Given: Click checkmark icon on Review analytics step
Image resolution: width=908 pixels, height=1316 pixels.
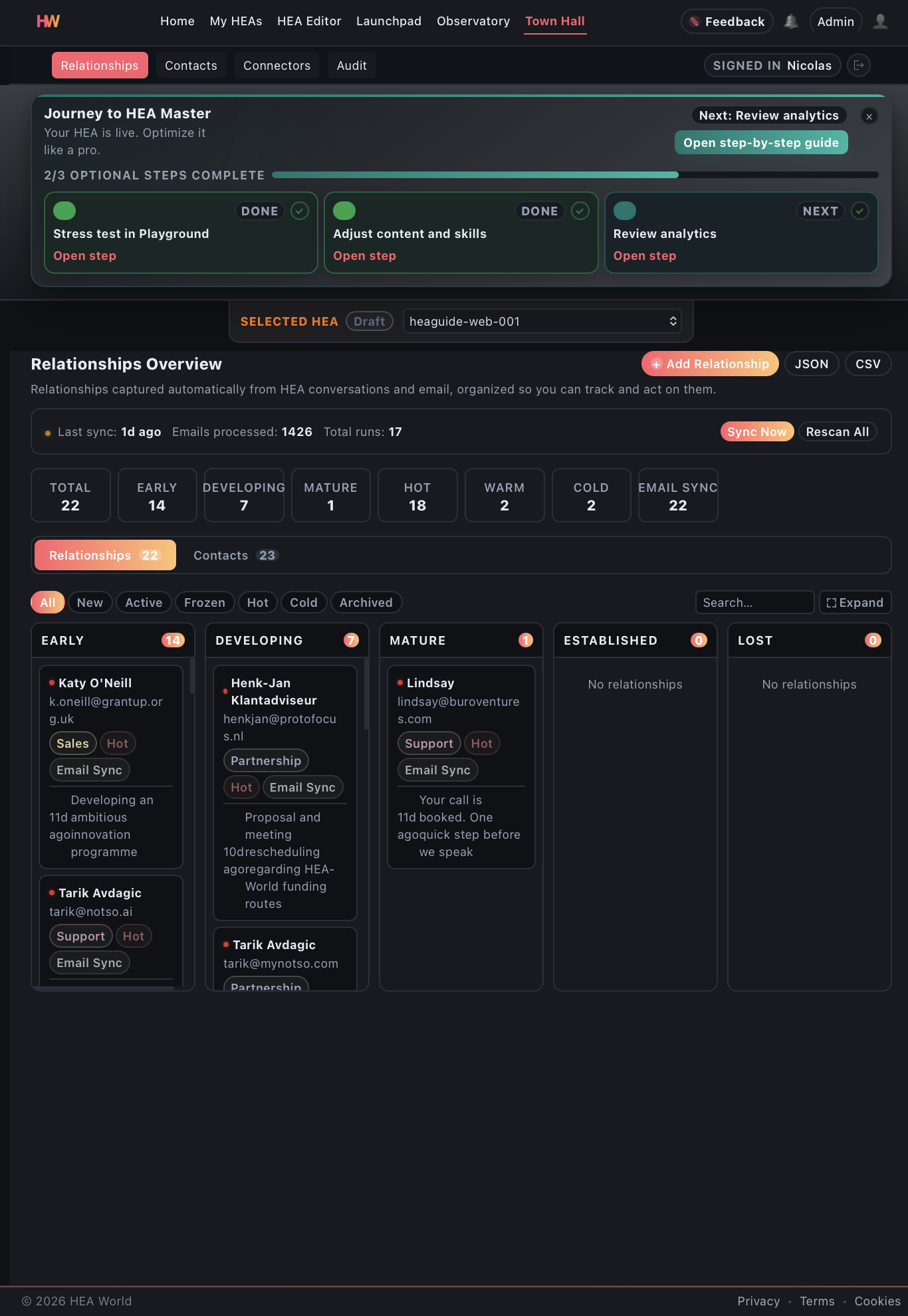Looking at the screenshot, I should [x=860, y=211].
